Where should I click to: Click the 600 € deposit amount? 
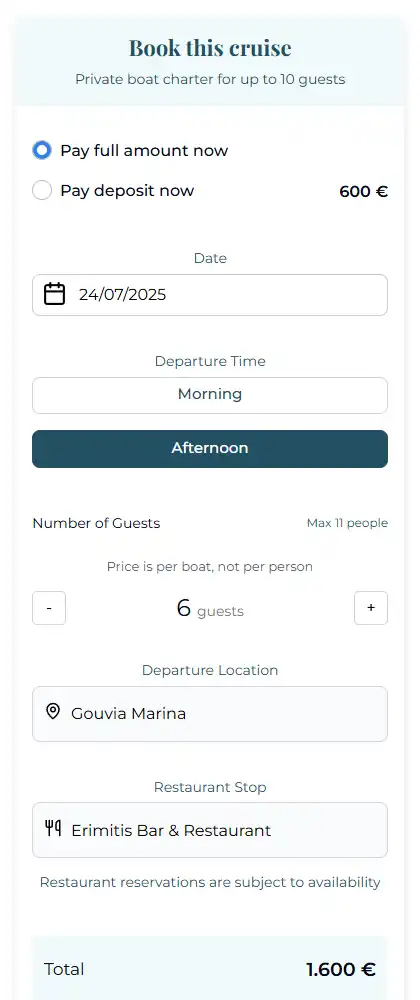pos(363,191)
